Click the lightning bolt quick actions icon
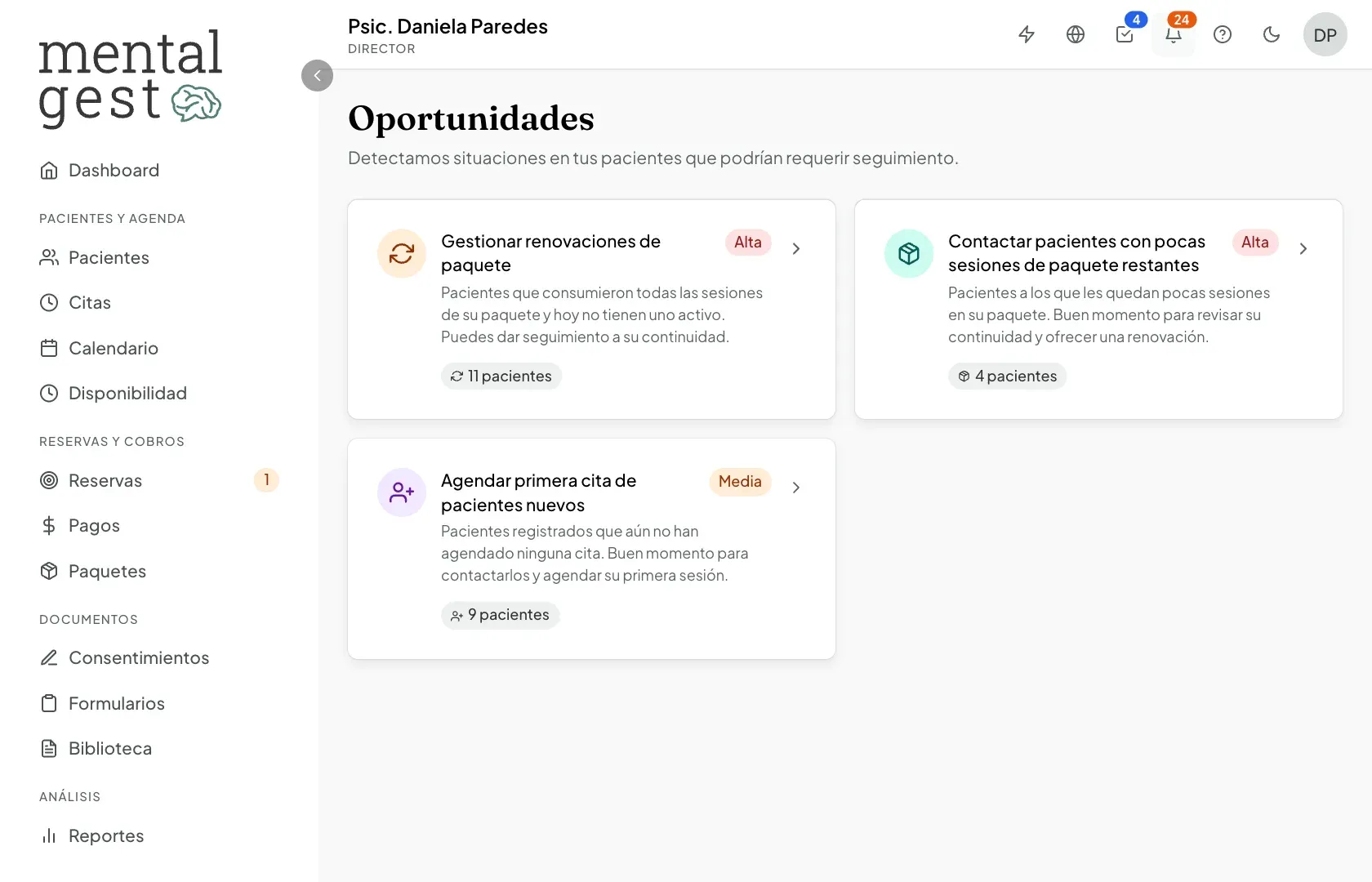This screenshot has width=1372, height=882. pos(1027,34)
